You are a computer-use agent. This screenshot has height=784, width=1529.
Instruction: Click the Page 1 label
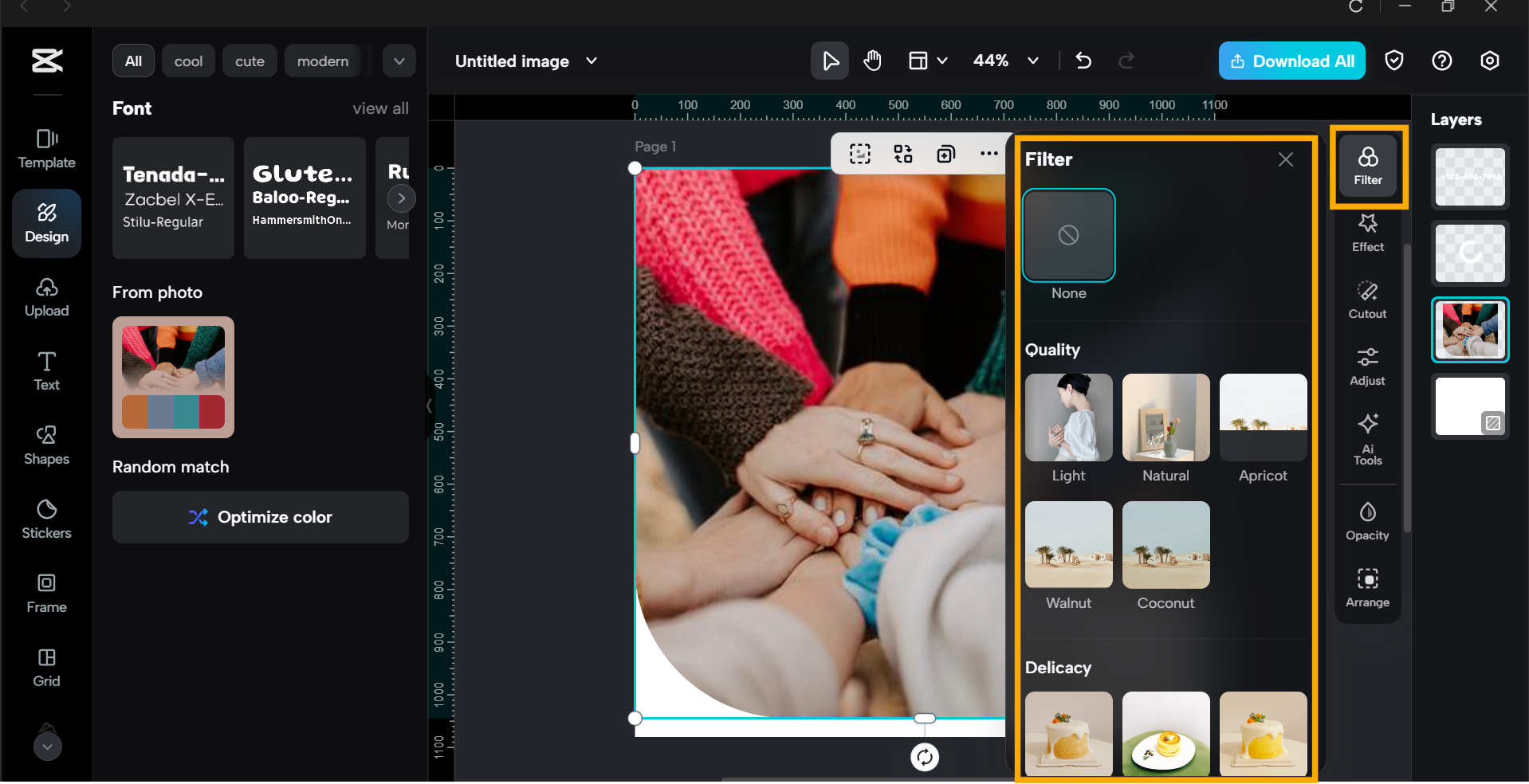(655, 147)
